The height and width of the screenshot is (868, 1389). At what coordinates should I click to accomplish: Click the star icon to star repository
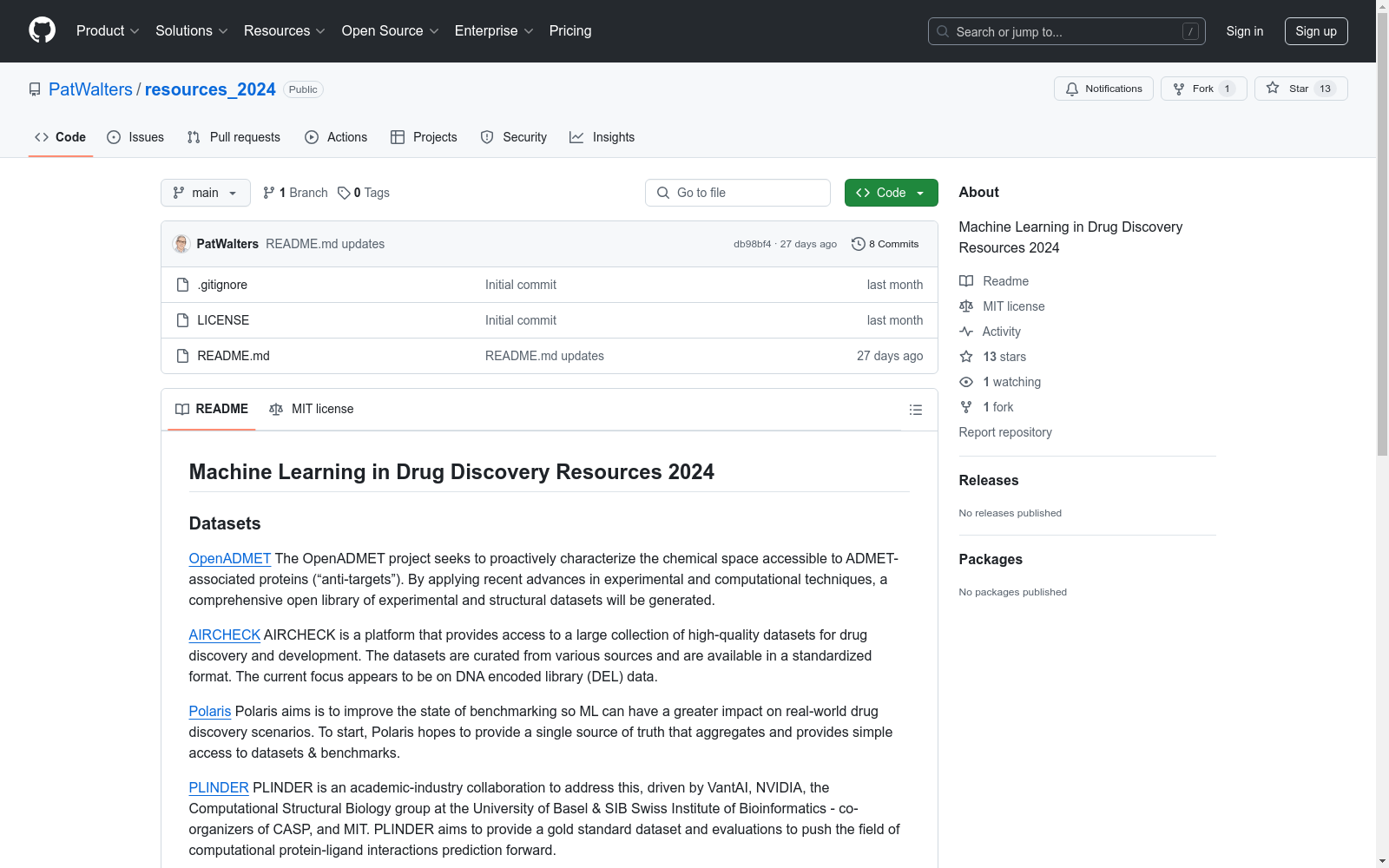pyautogui.click(x=1273, y=89)
